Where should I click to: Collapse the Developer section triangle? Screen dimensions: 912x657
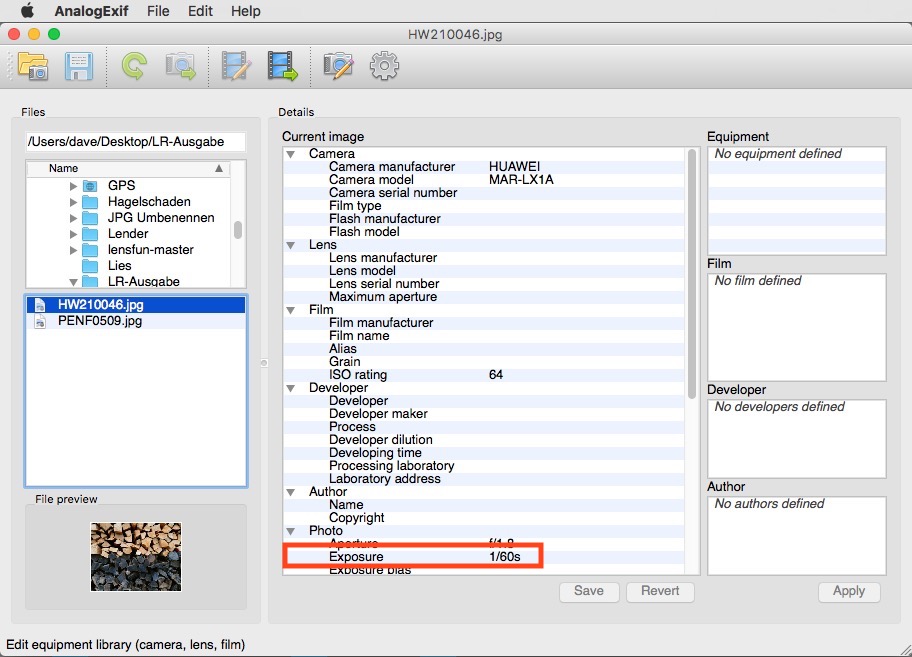[x=291, y=388]
